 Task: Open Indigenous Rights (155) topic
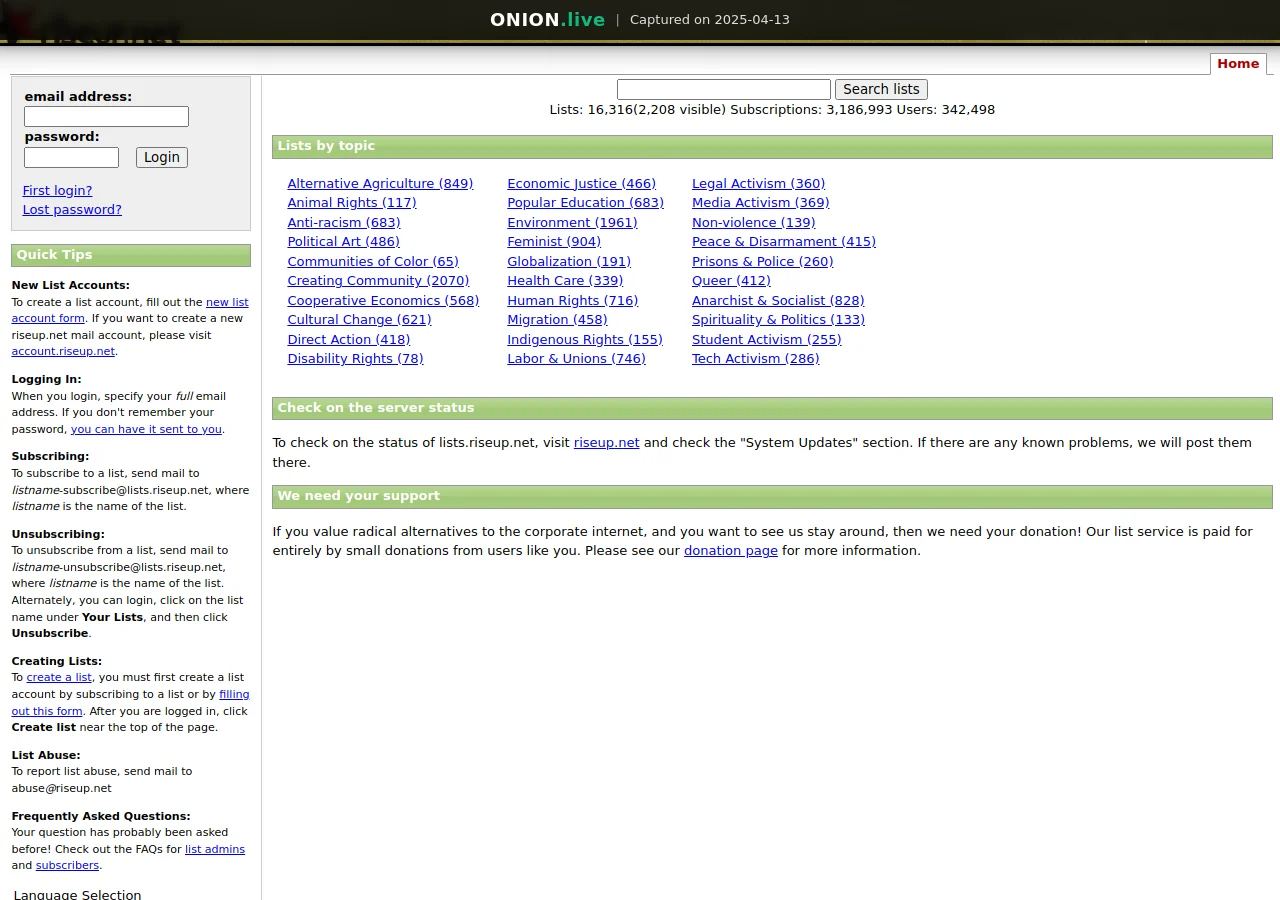[x=585, y=340]
